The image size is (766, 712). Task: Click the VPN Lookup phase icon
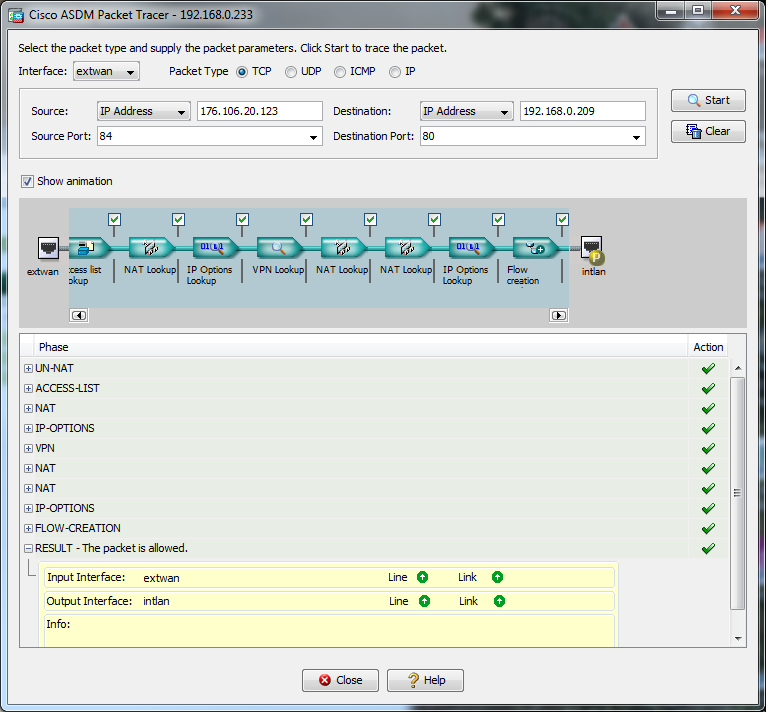pyautogui.click(x=279, y=248)
